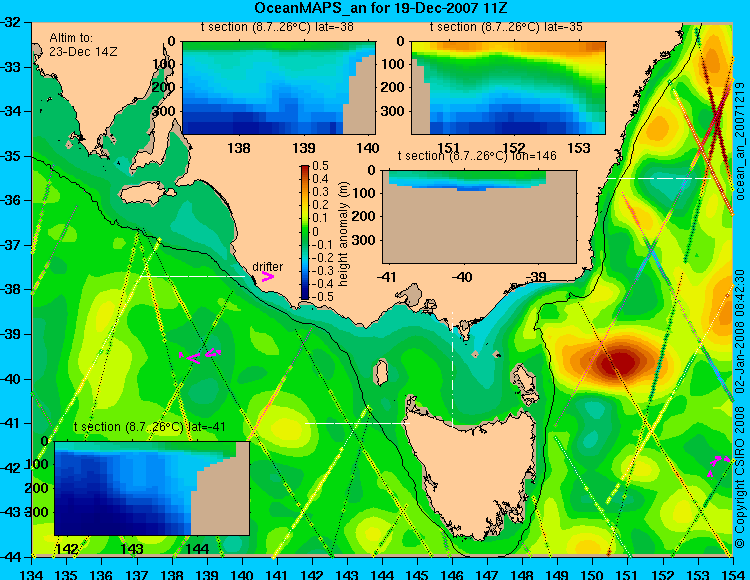Click the 152 axis label in the lat=-35 inset
The image size is (750, 580).
514,148
